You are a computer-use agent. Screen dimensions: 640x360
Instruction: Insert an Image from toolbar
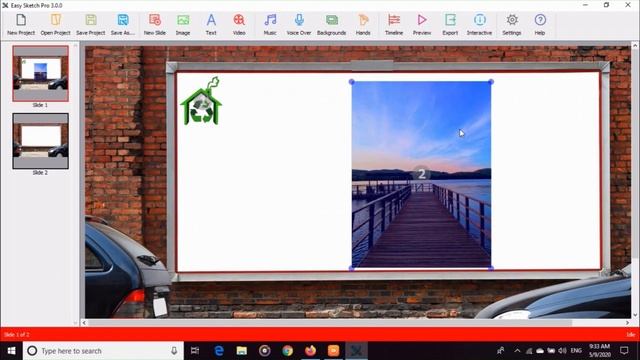tap(183, 24)
